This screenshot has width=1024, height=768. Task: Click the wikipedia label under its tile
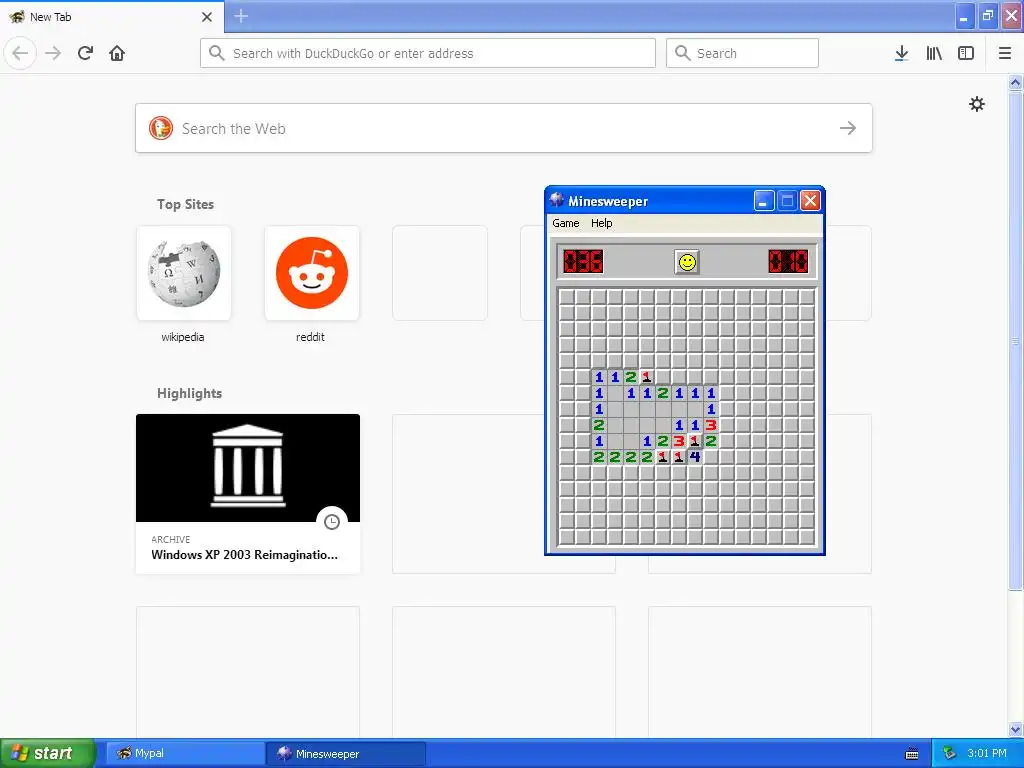click(183, 337)
